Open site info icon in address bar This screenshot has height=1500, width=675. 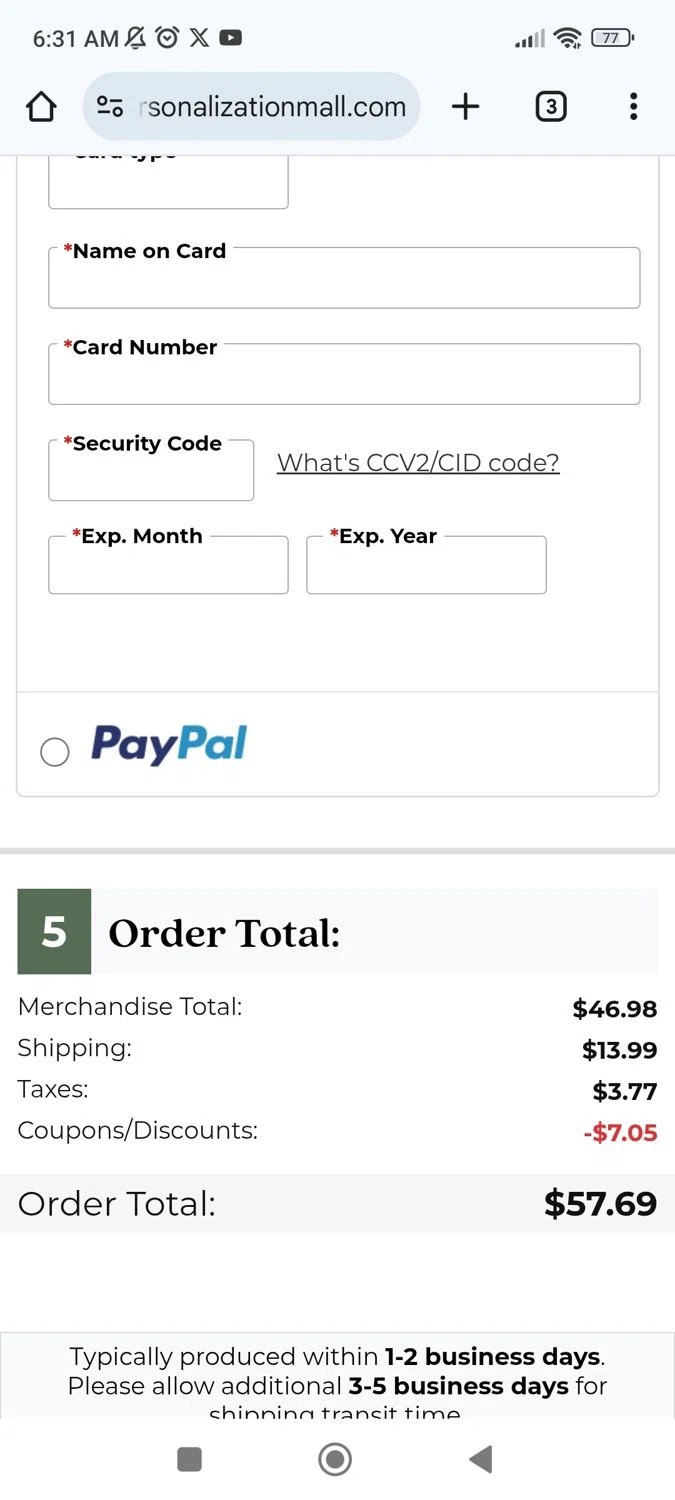[110, 107]
